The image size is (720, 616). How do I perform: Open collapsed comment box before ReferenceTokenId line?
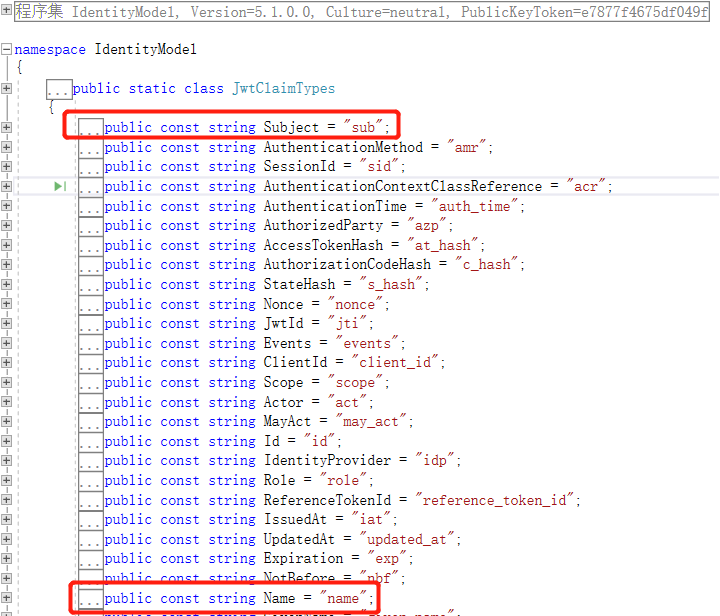[90, 500]
